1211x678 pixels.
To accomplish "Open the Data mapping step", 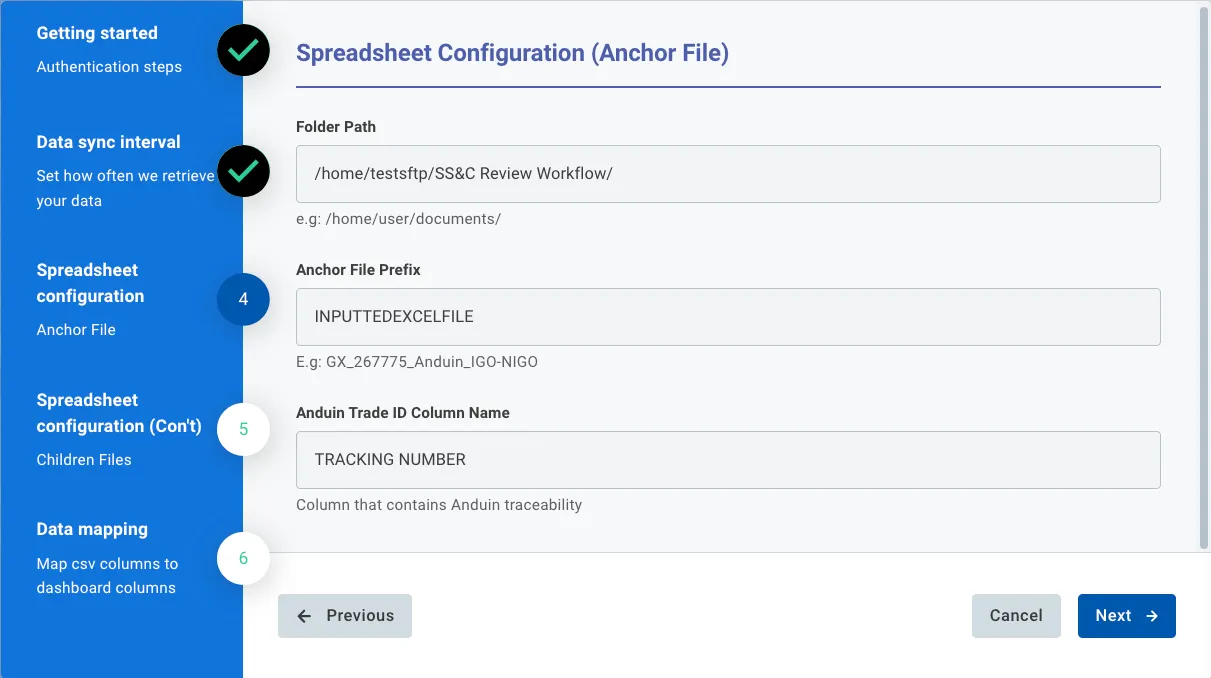I will [x=92, y=529].
